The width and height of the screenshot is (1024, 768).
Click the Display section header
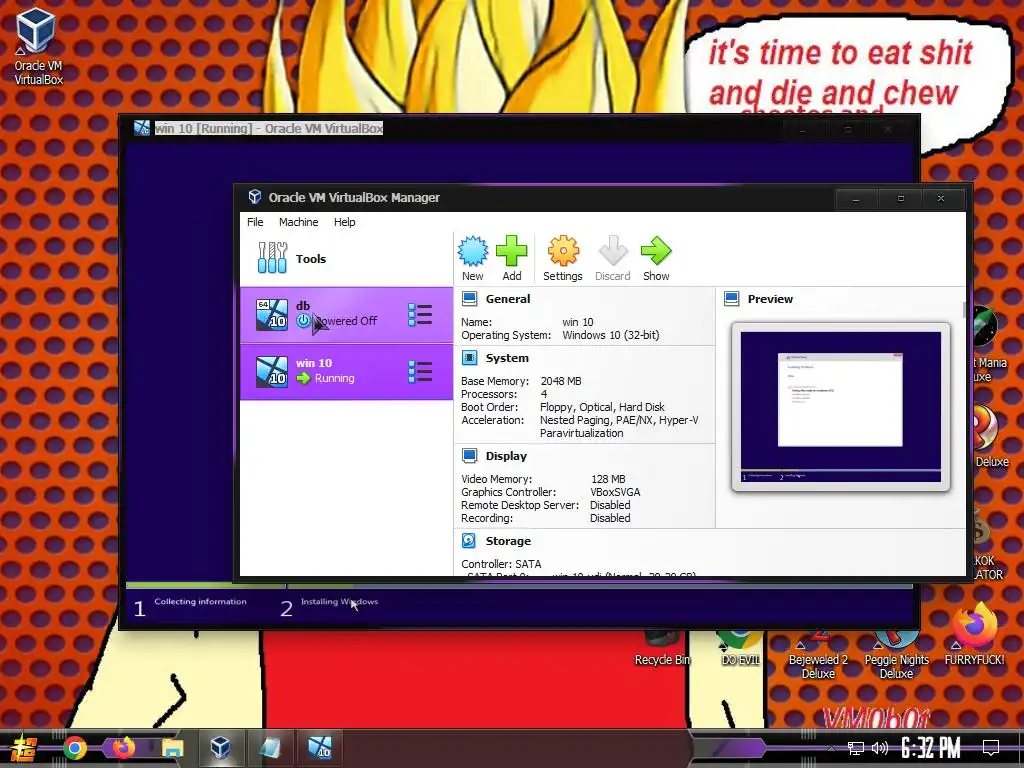coord(506,456)
